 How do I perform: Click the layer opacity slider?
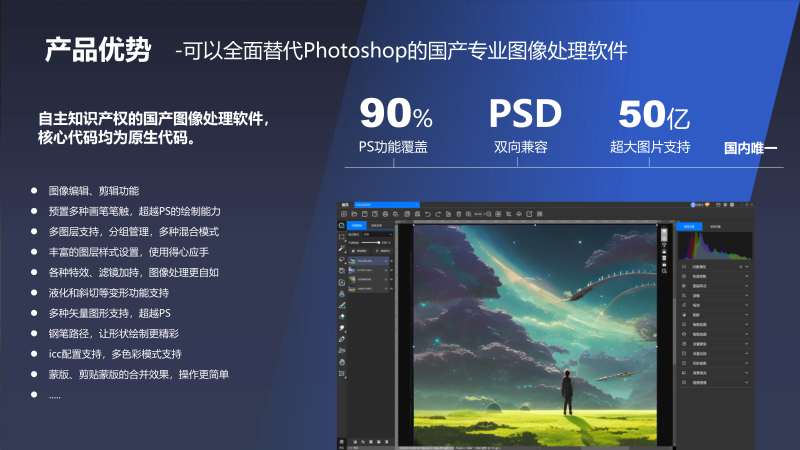[371, 242]
